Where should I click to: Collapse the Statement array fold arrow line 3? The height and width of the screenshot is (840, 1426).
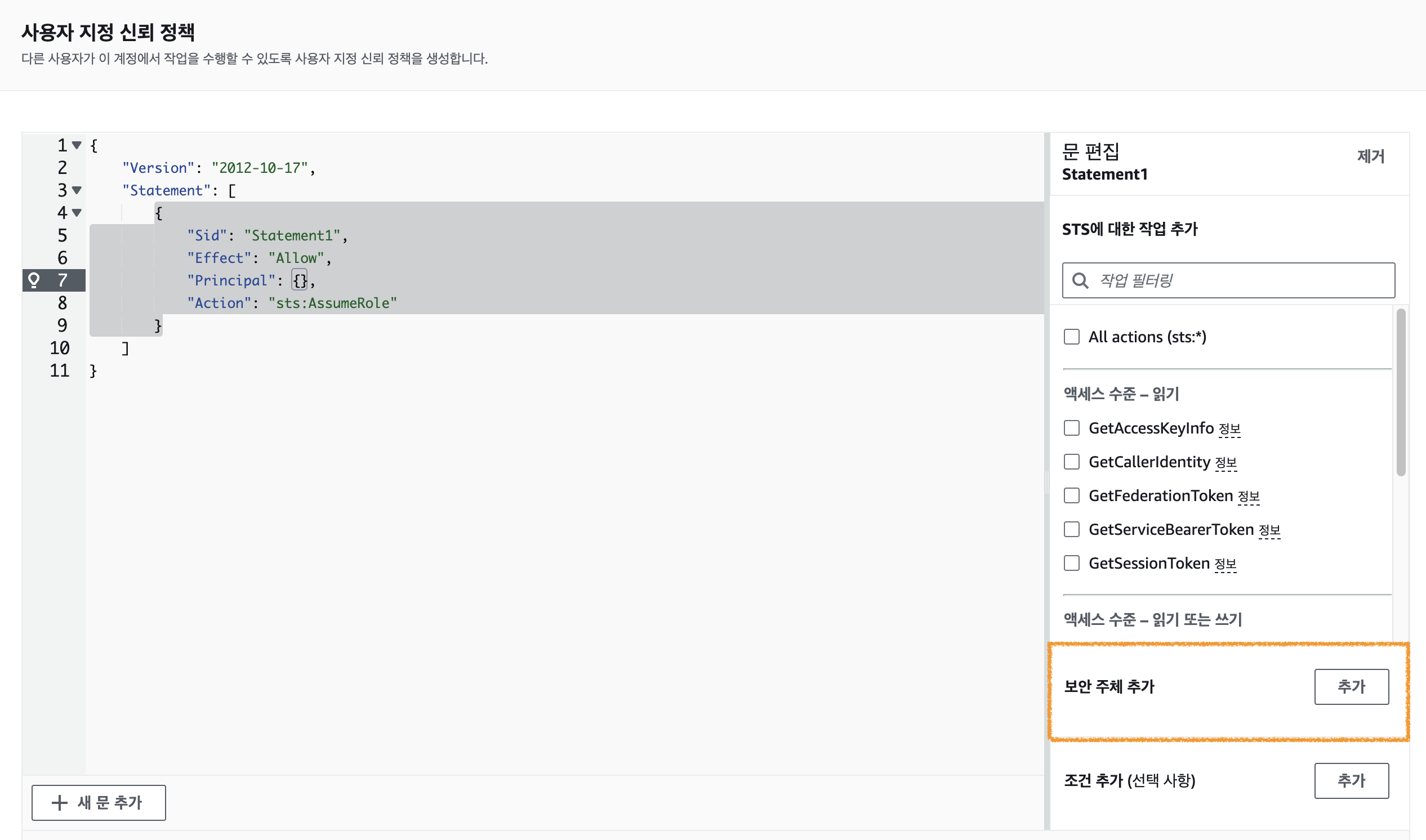pyautogui.click(x=77, y=190)
